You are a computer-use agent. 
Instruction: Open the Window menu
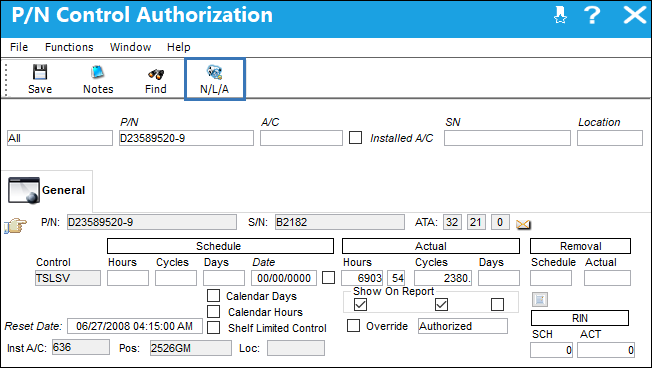pyautogui.click(x=130, y=47)
